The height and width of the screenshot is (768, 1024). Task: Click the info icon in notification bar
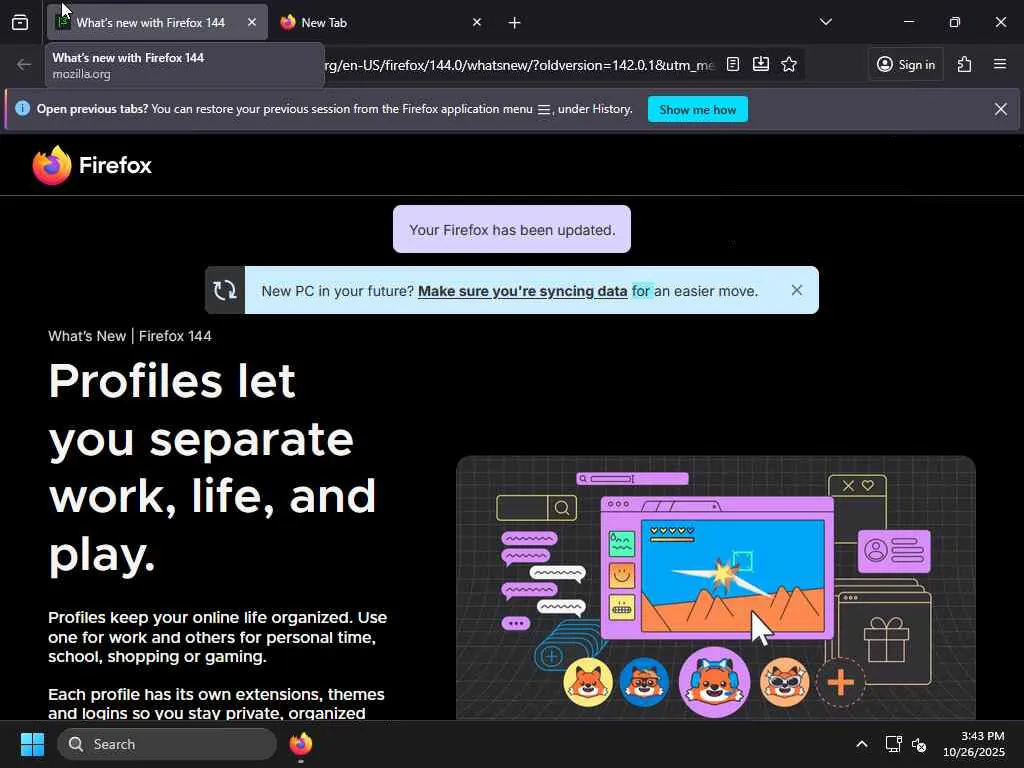22,108
